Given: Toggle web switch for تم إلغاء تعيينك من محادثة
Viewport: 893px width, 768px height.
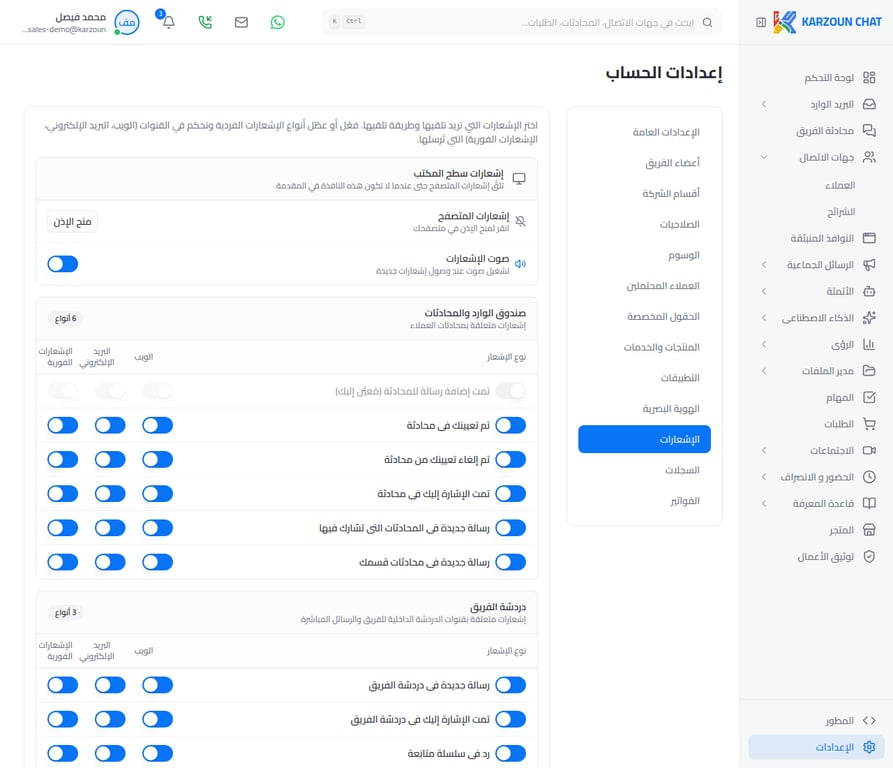Looking at the screenshot, I should tap(157, 459).
